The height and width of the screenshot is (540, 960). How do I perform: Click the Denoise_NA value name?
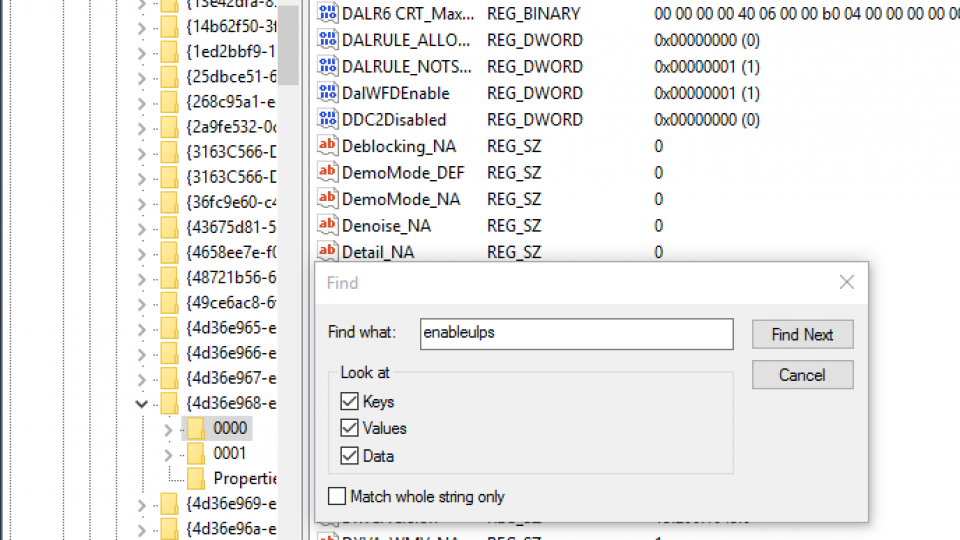click(386, 225)
